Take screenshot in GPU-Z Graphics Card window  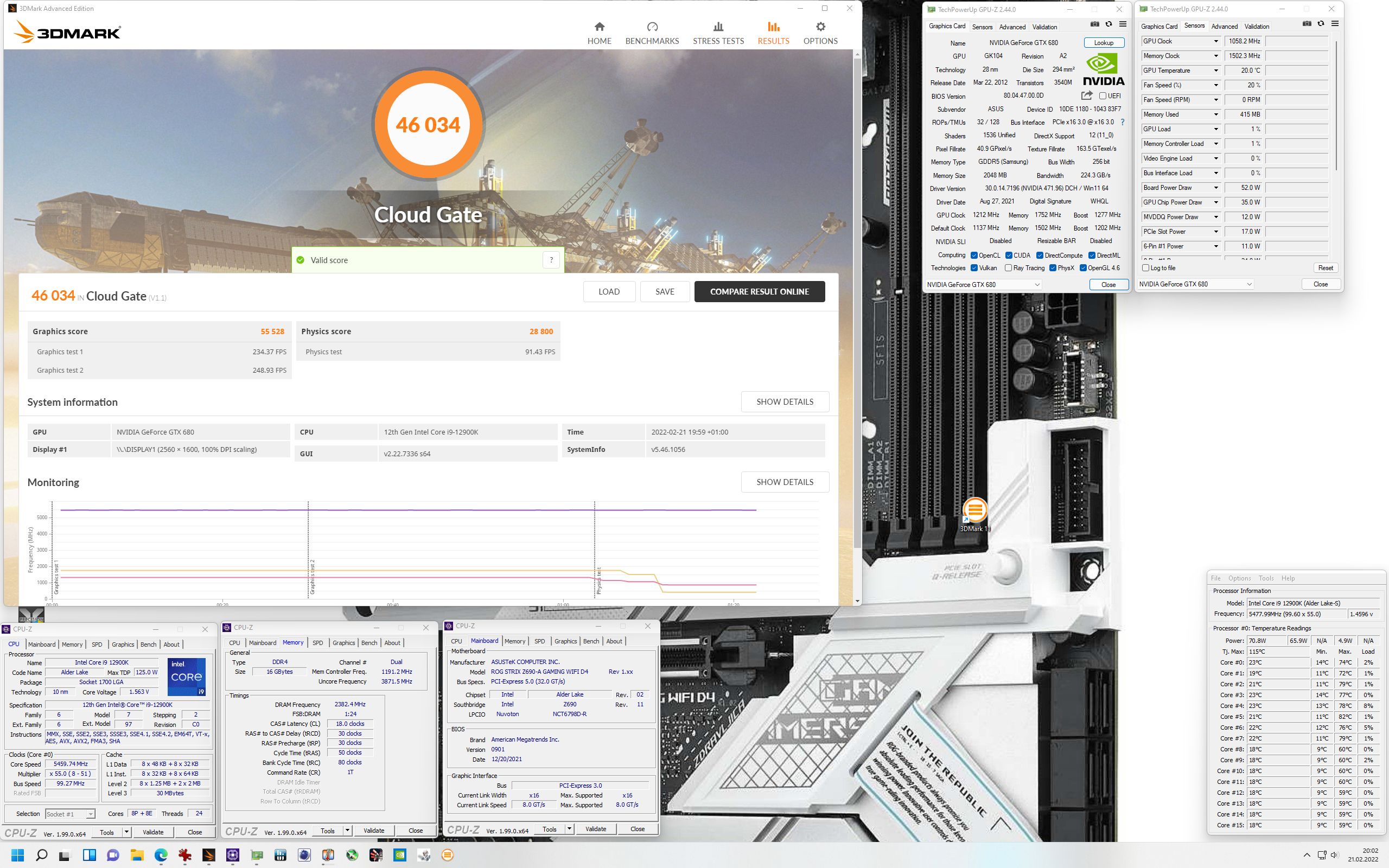pos(1094,24)
